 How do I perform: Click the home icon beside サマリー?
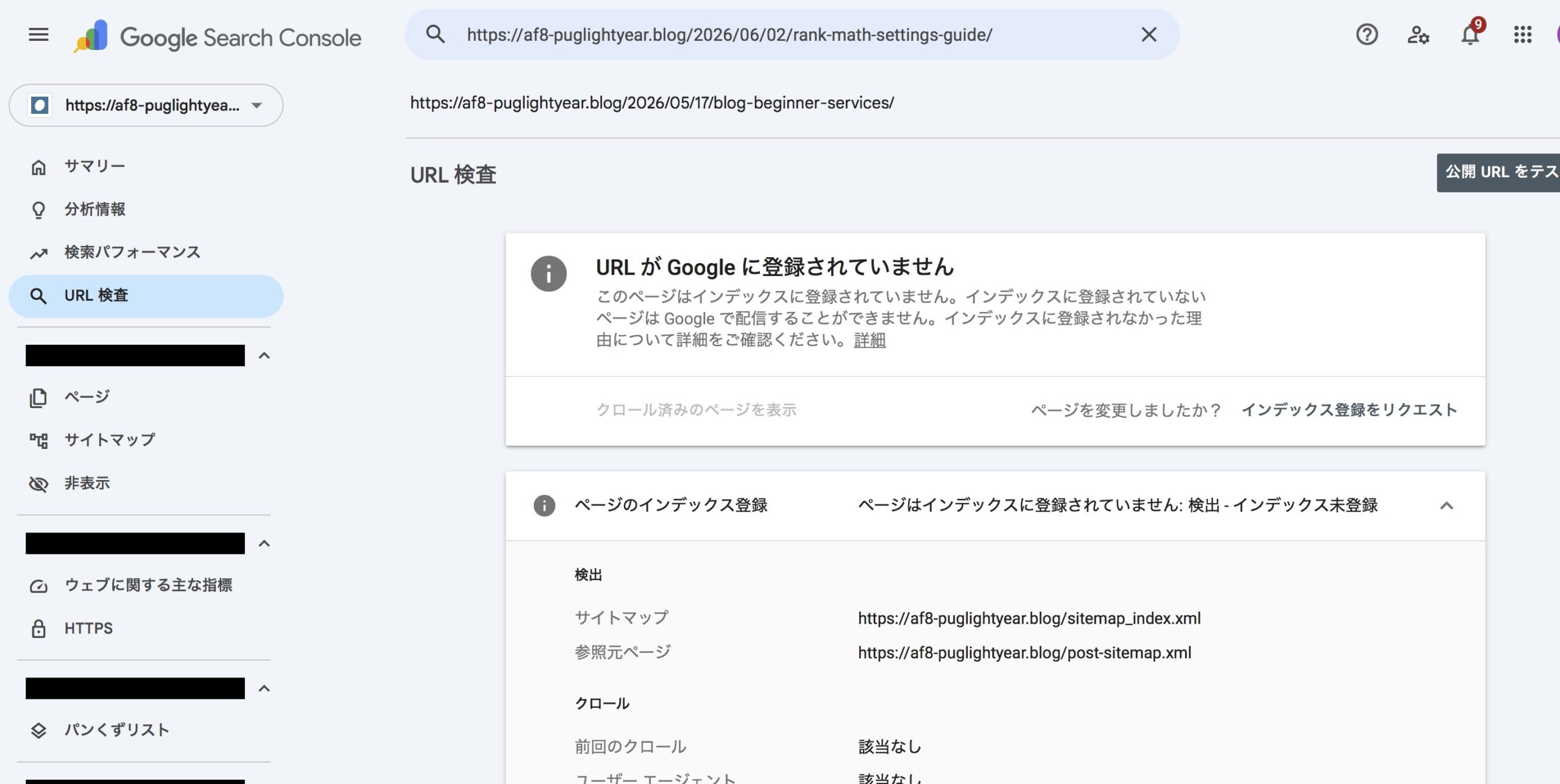pyautogui.click(x=38, y=167)
